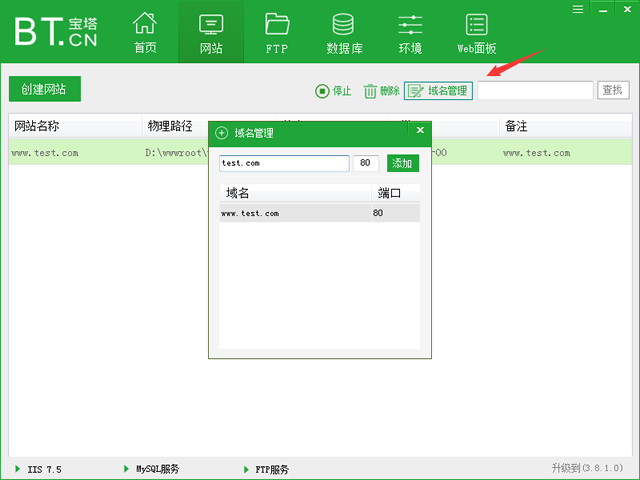Expand the IIS 7.5 service arrow

(x=17, y=469)
